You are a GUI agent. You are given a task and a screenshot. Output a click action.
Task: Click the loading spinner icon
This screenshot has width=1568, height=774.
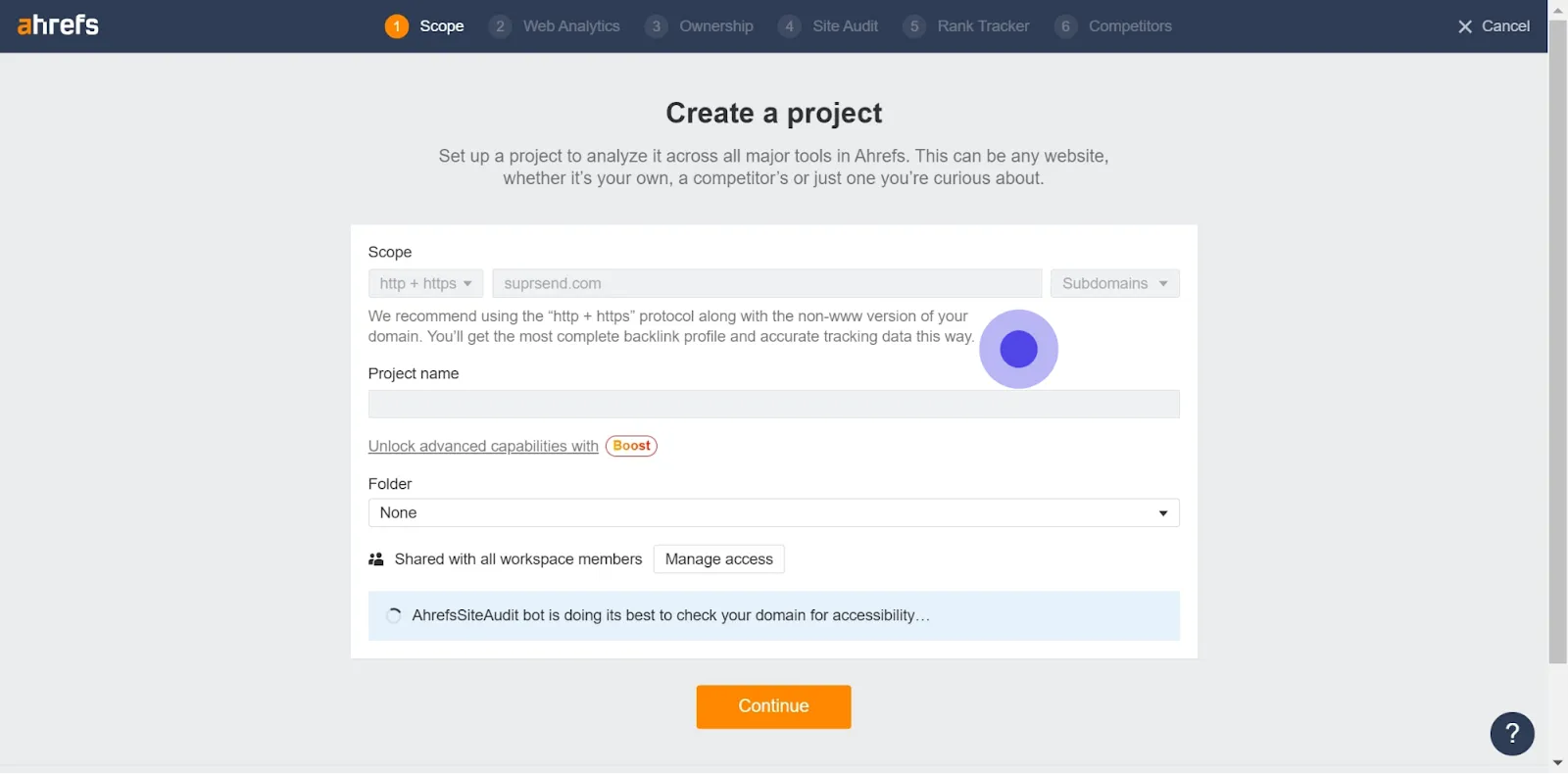tap(393, 615)
